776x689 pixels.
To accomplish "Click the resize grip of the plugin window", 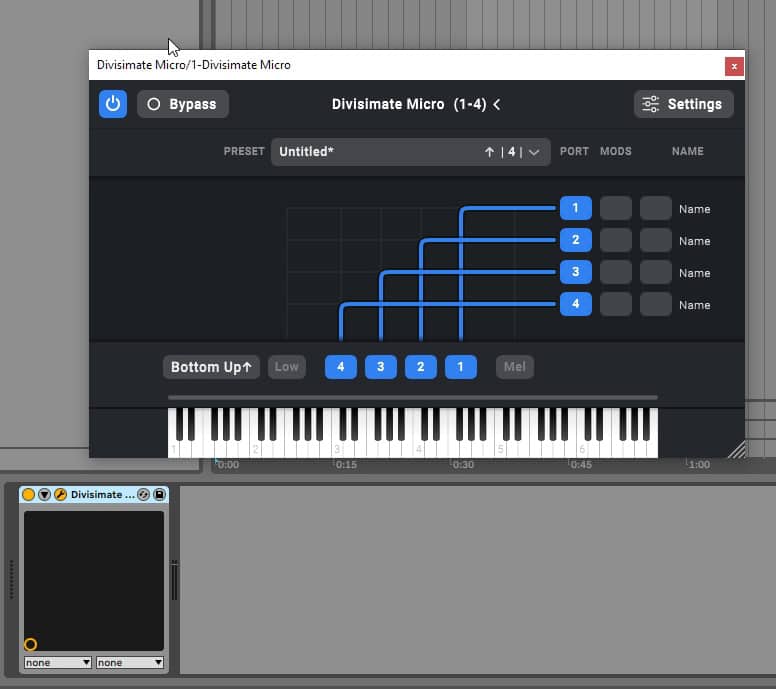I will (x=736, y=449).
